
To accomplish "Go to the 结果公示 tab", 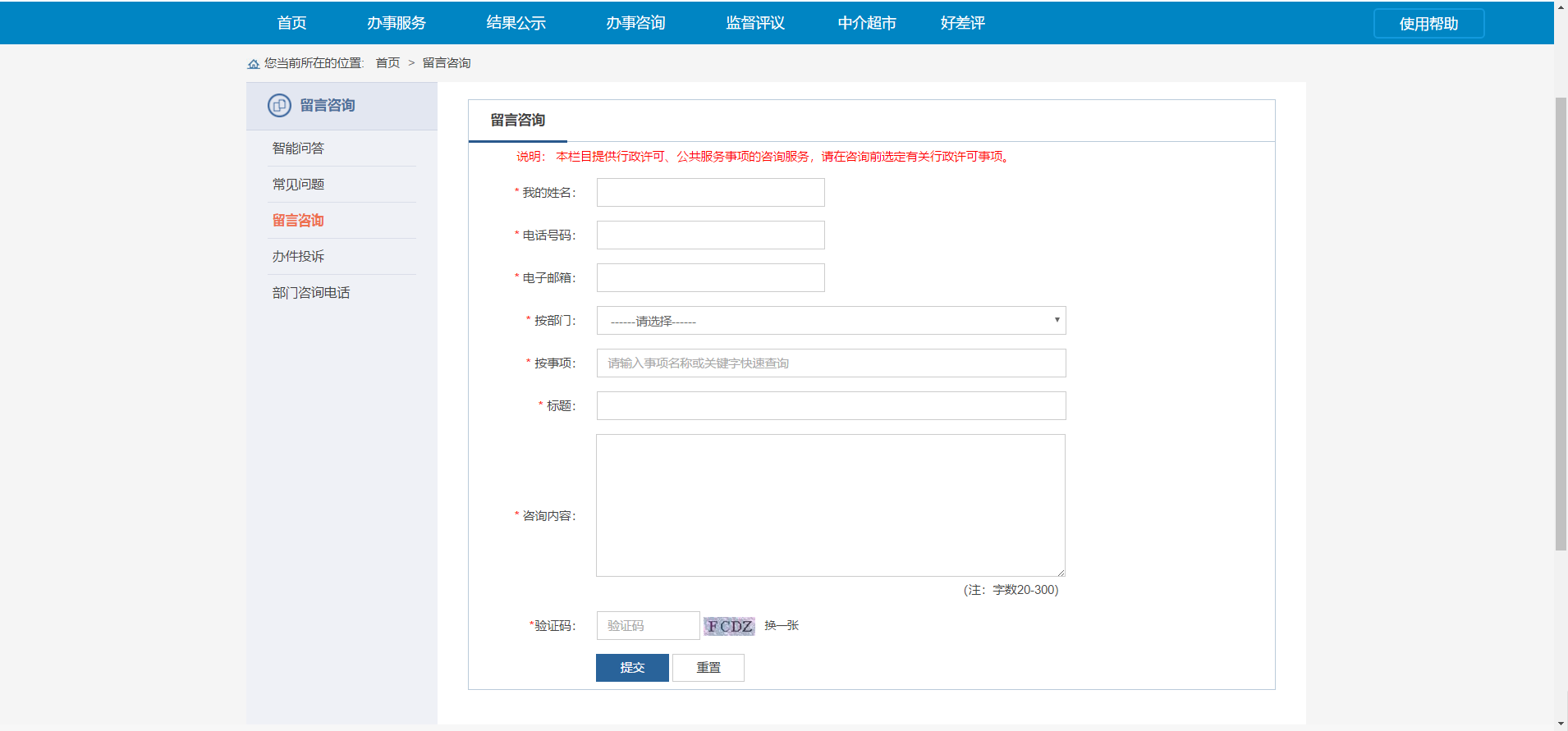I will 516,23.
